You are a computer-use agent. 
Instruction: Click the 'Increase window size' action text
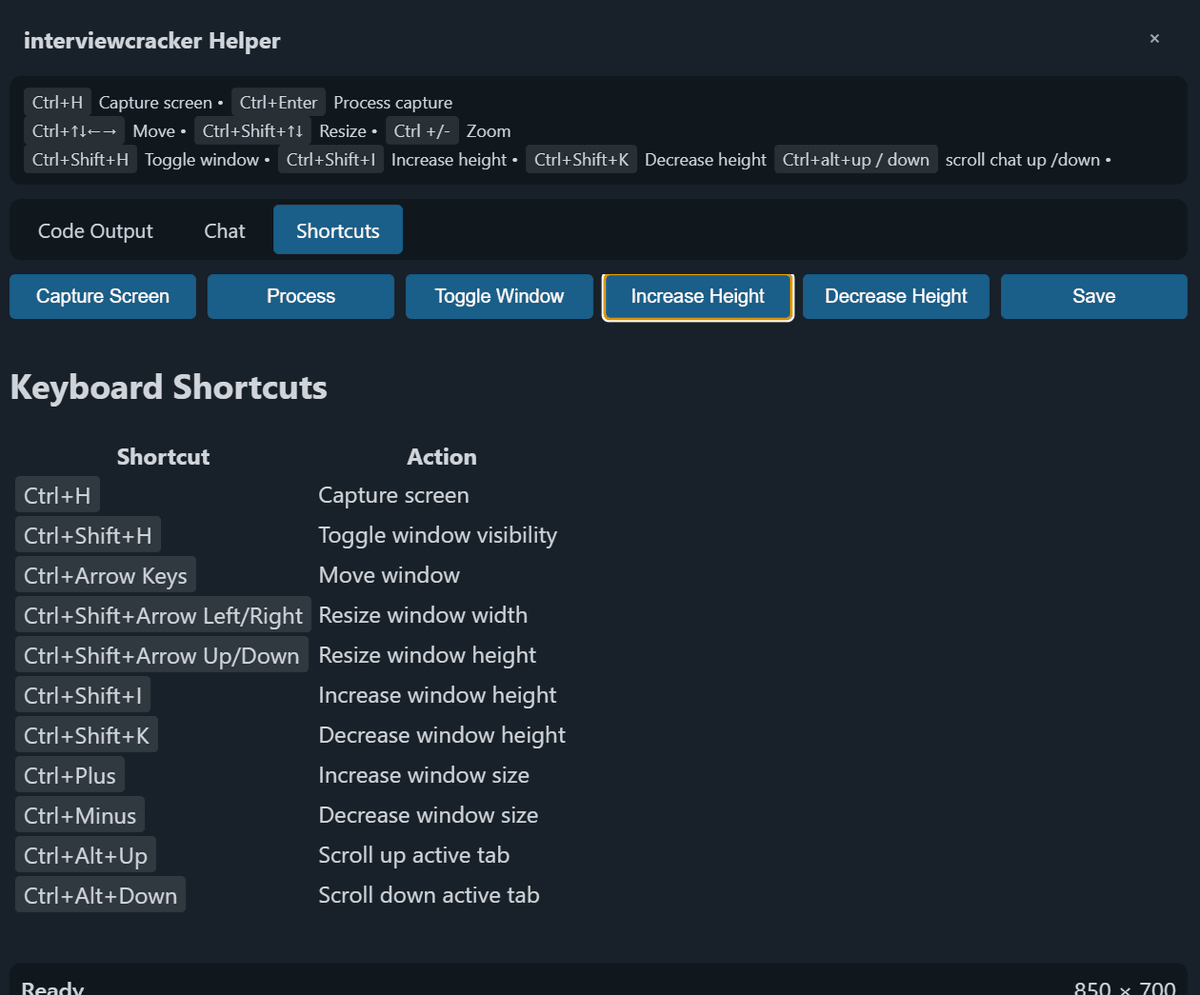(424, 775)
